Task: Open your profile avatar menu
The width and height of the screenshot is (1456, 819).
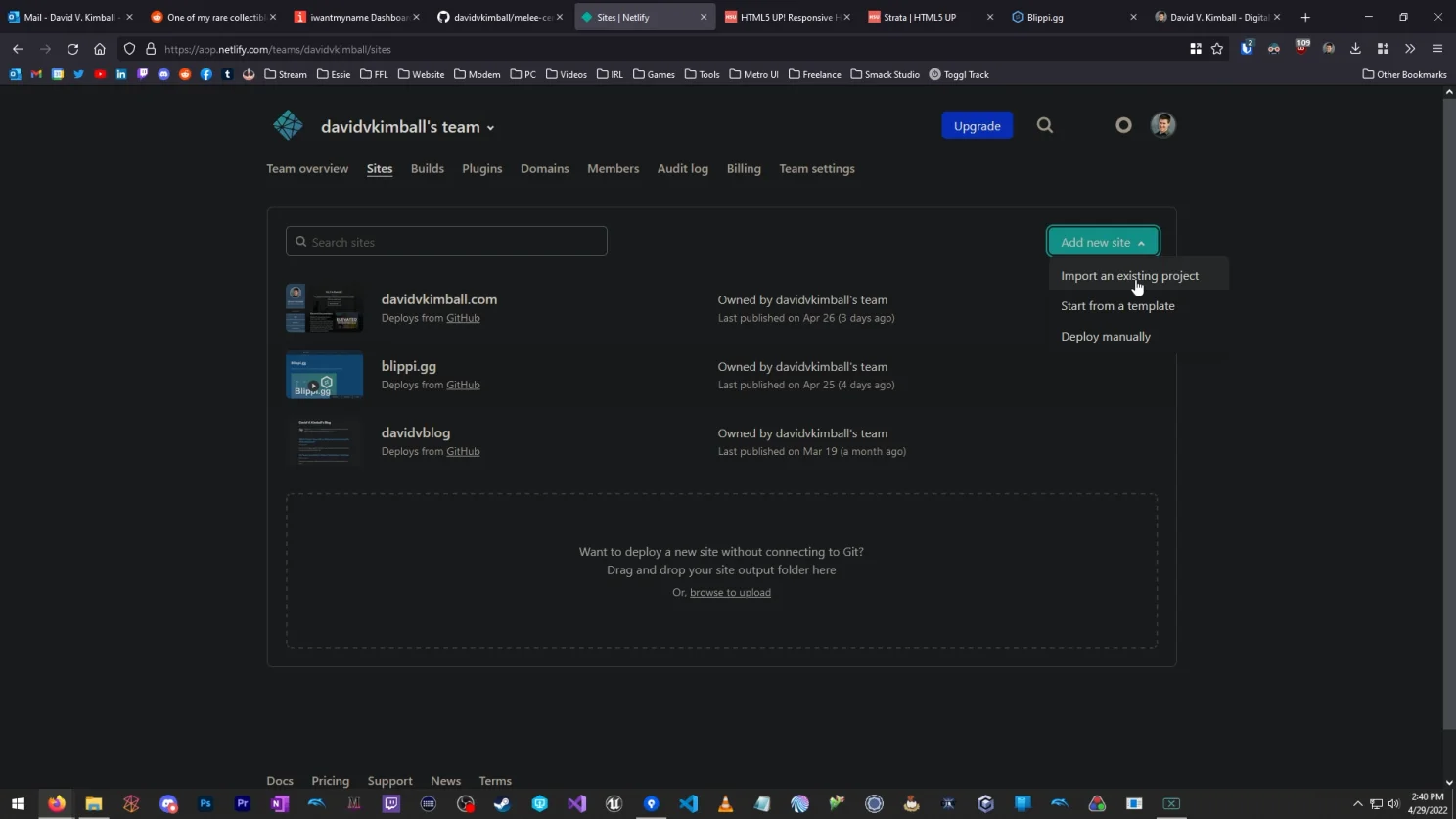Action: pyautogui.click(x=1161, y=125)
